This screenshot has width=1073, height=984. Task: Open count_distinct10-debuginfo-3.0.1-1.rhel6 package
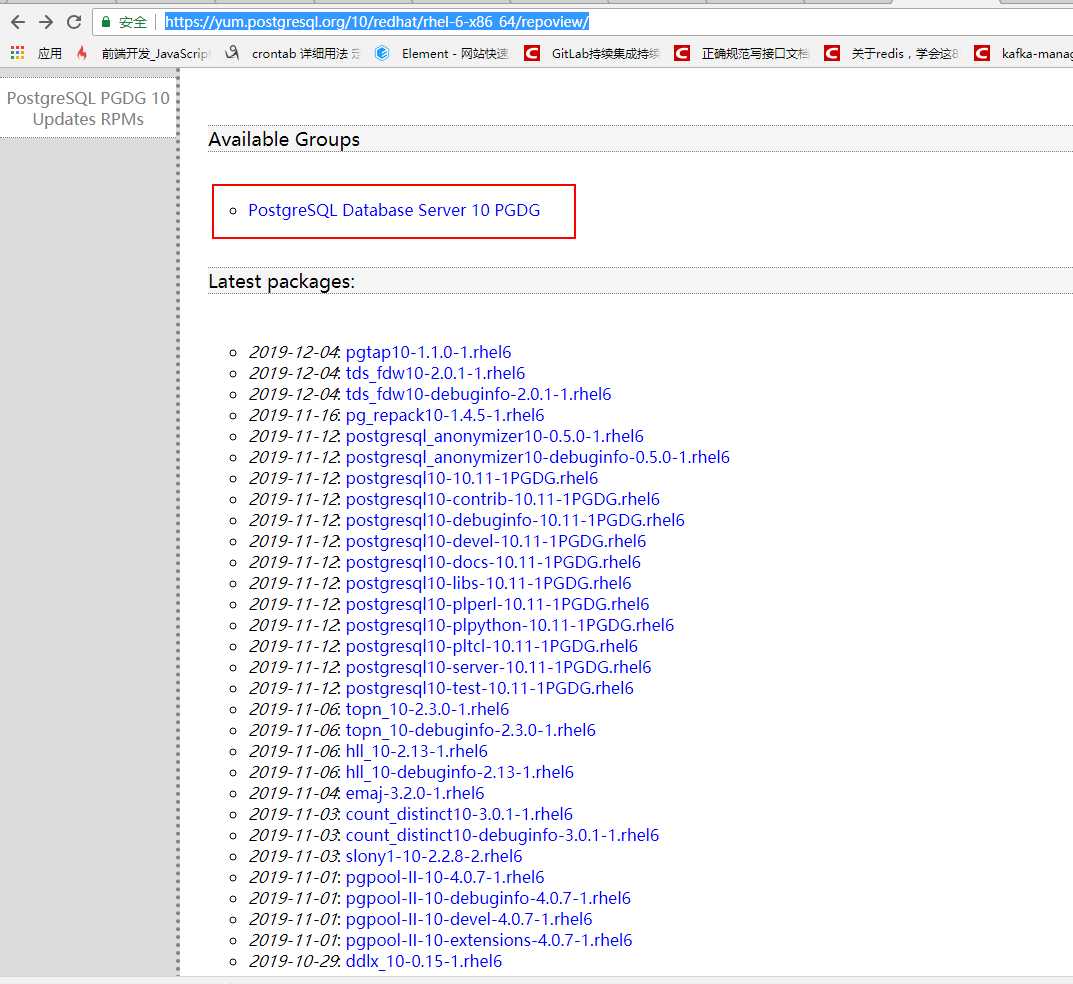pyautogui.click(x=502, y=836)
